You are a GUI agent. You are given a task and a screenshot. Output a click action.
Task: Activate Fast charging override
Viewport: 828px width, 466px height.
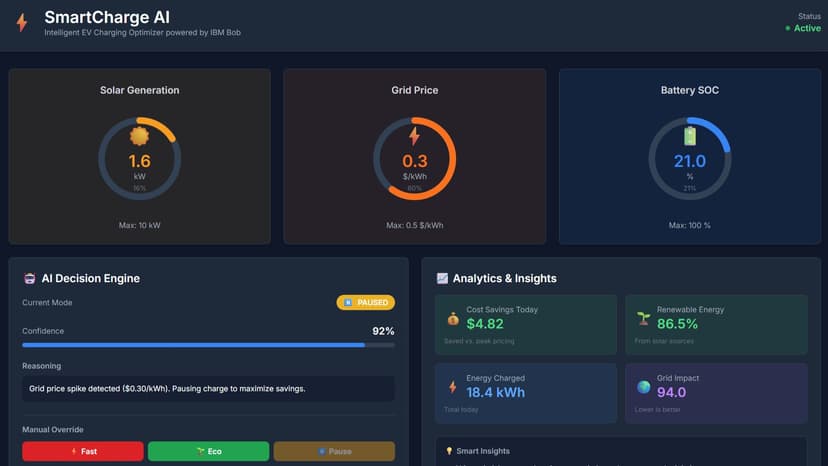coord(83,451)
